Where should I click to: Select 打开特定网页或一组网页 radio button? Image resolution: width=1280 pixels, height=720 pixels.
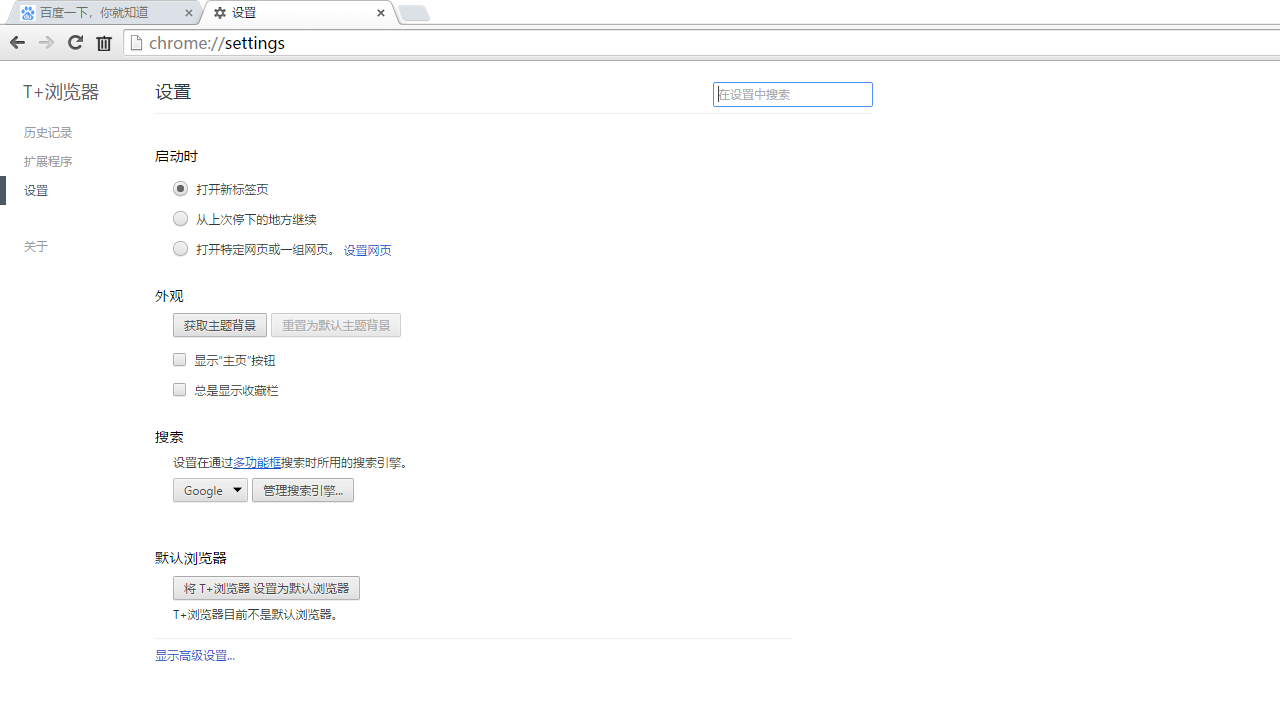[x=180, y=249]
